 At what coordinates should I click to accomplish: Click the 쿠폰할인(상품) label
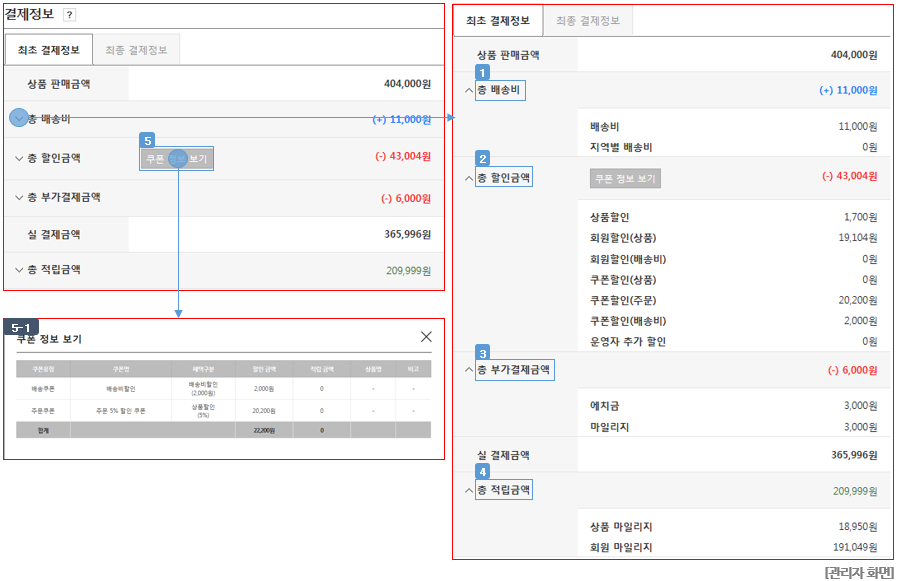pyautogui.click(x=623, y=280)
